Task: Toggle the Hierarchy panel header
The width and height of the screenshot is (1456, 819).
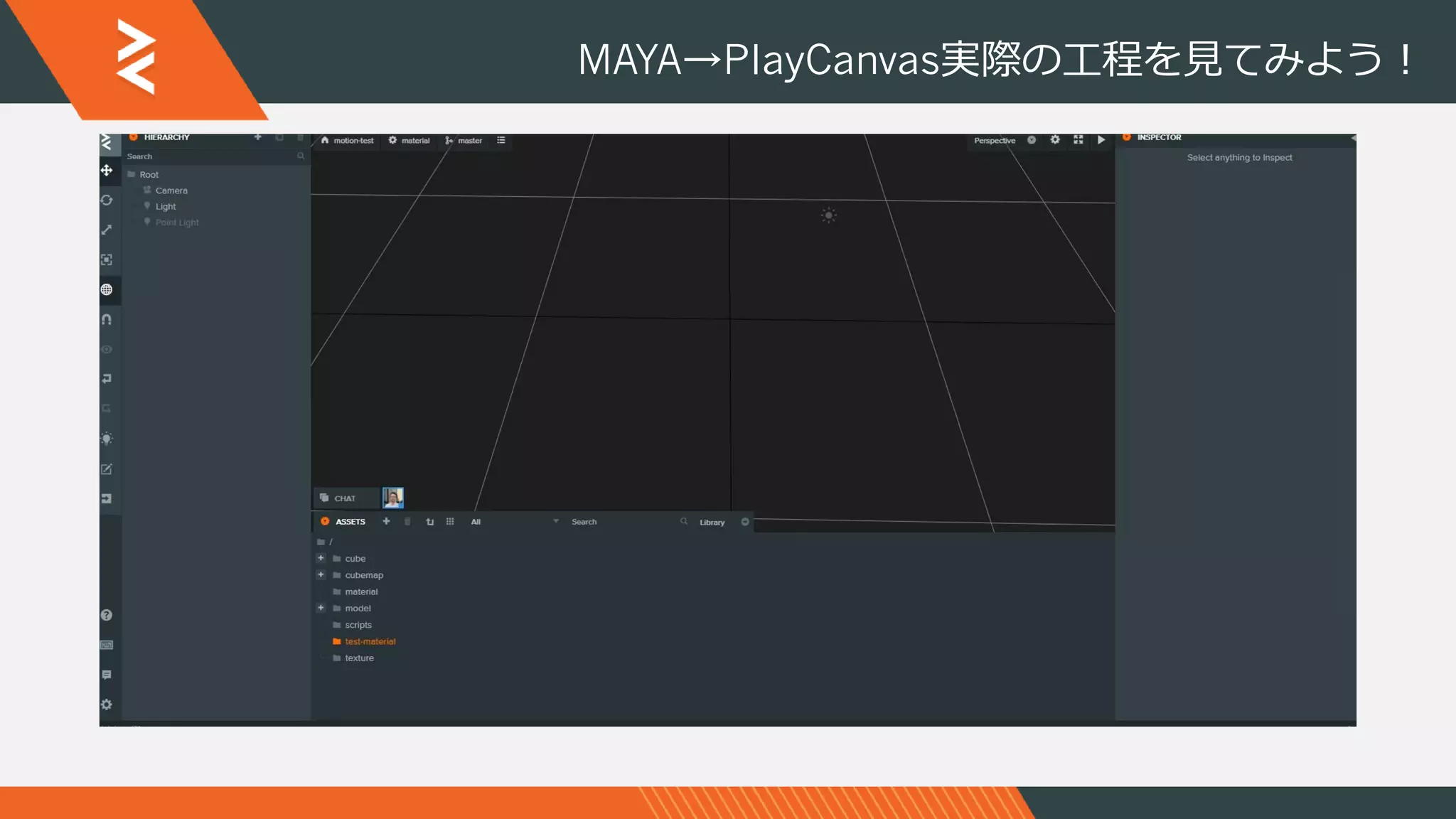Action: (167, 137)
